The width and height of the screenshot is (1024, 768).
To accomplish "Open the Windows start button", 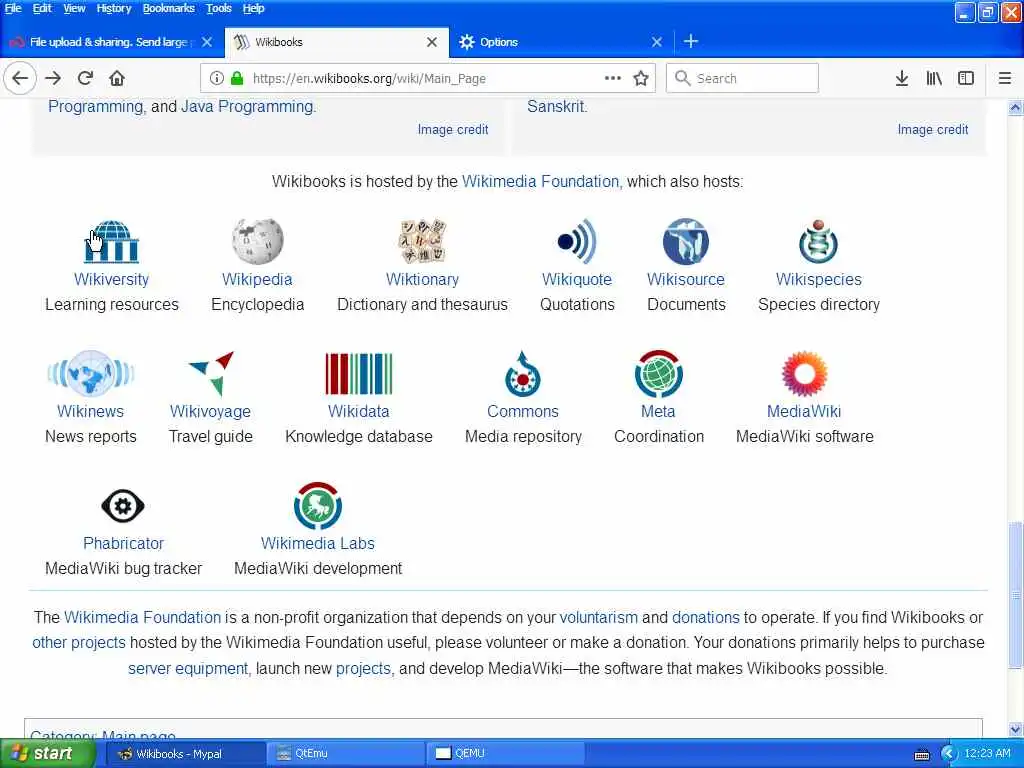I will click(47, 753).
